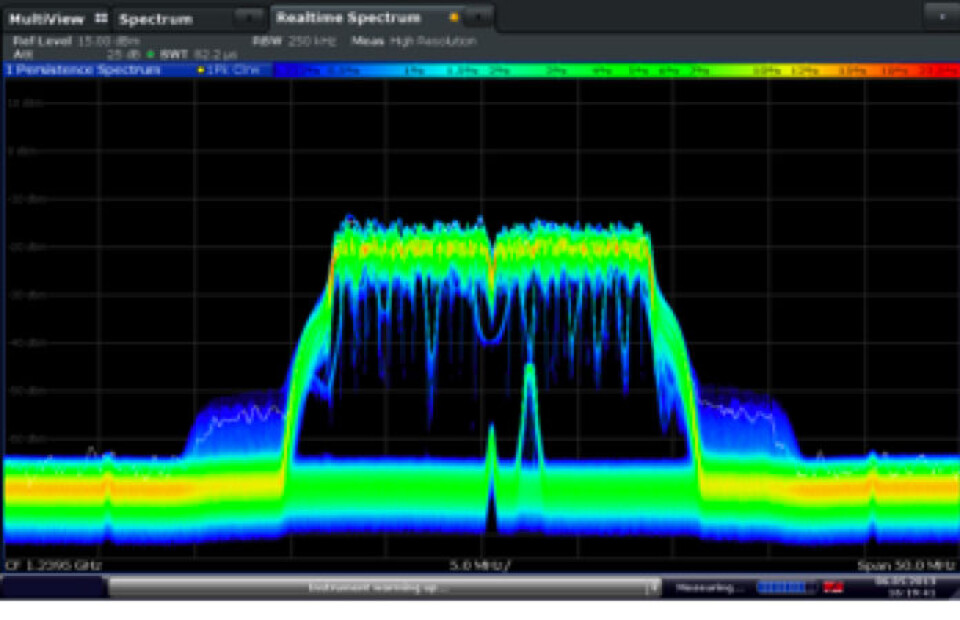Viewport: 960px width, 620px height.
Task: Expand the status message bar arrow
Action: tap(652, 587)
